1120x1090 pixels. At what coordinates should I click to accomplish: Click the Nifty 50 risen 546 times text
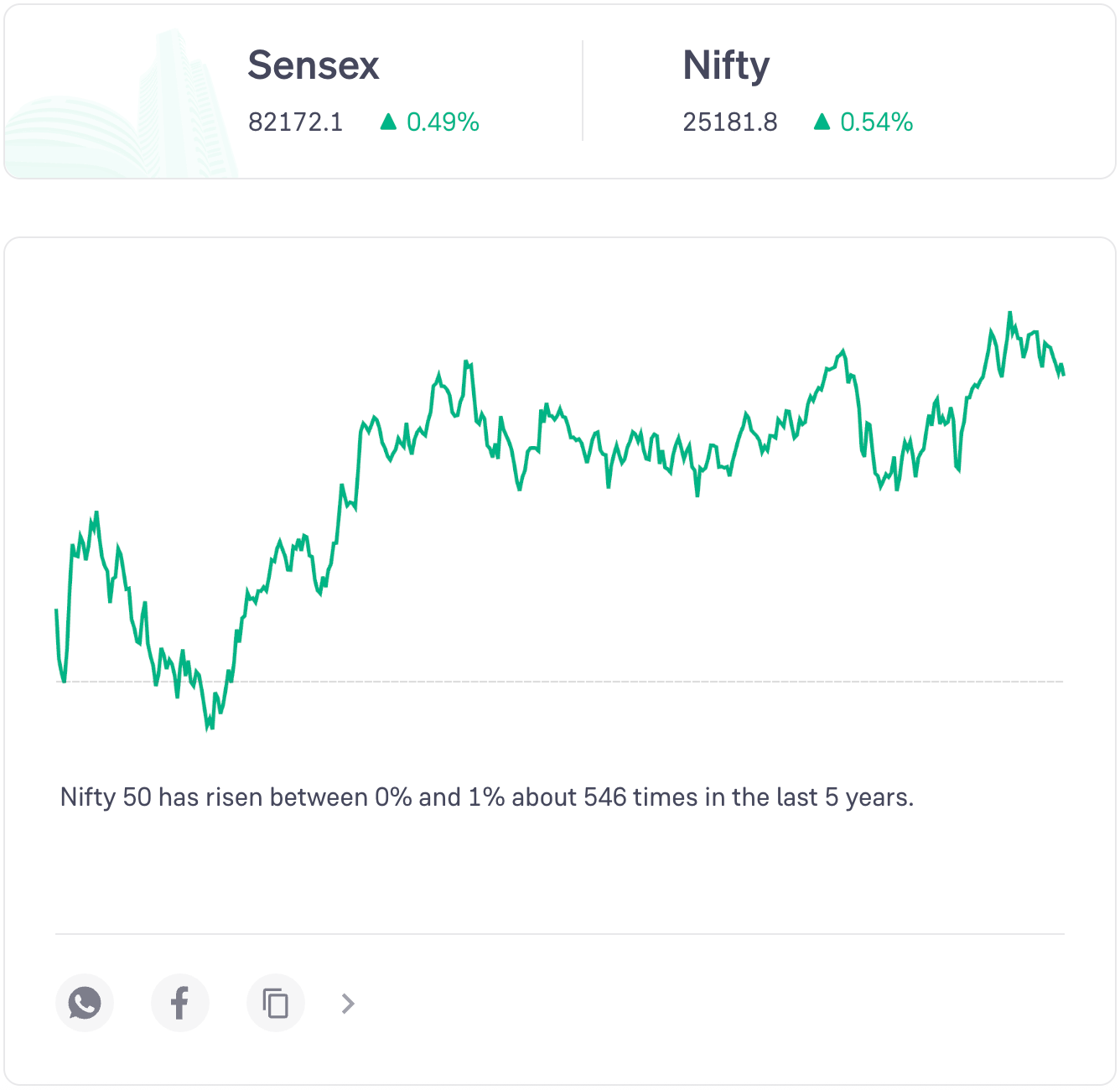[486, 797]
